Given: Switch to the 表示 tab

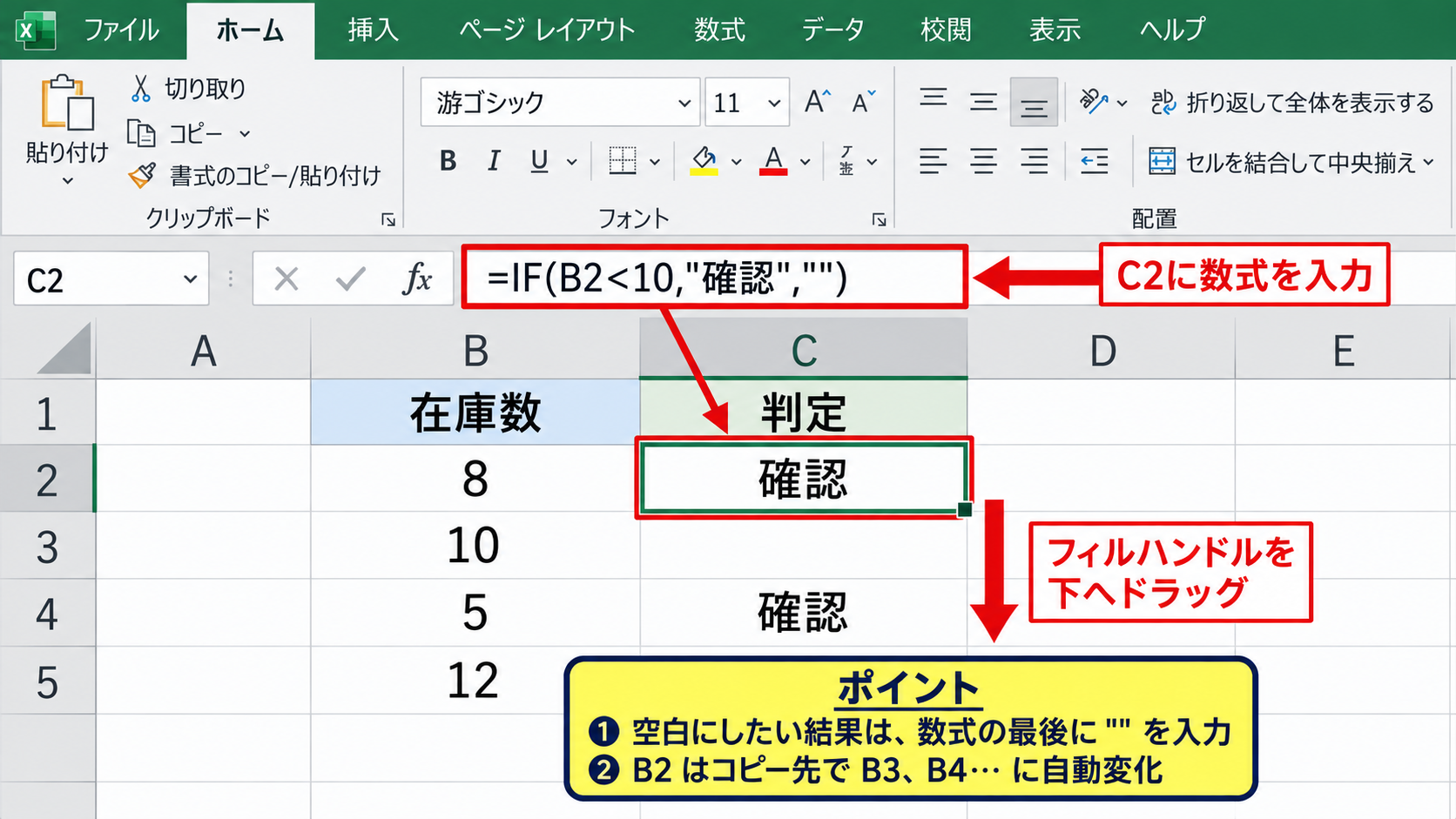Looking at the screenshot, I should pyautogui.click(x=1055, y=30).
